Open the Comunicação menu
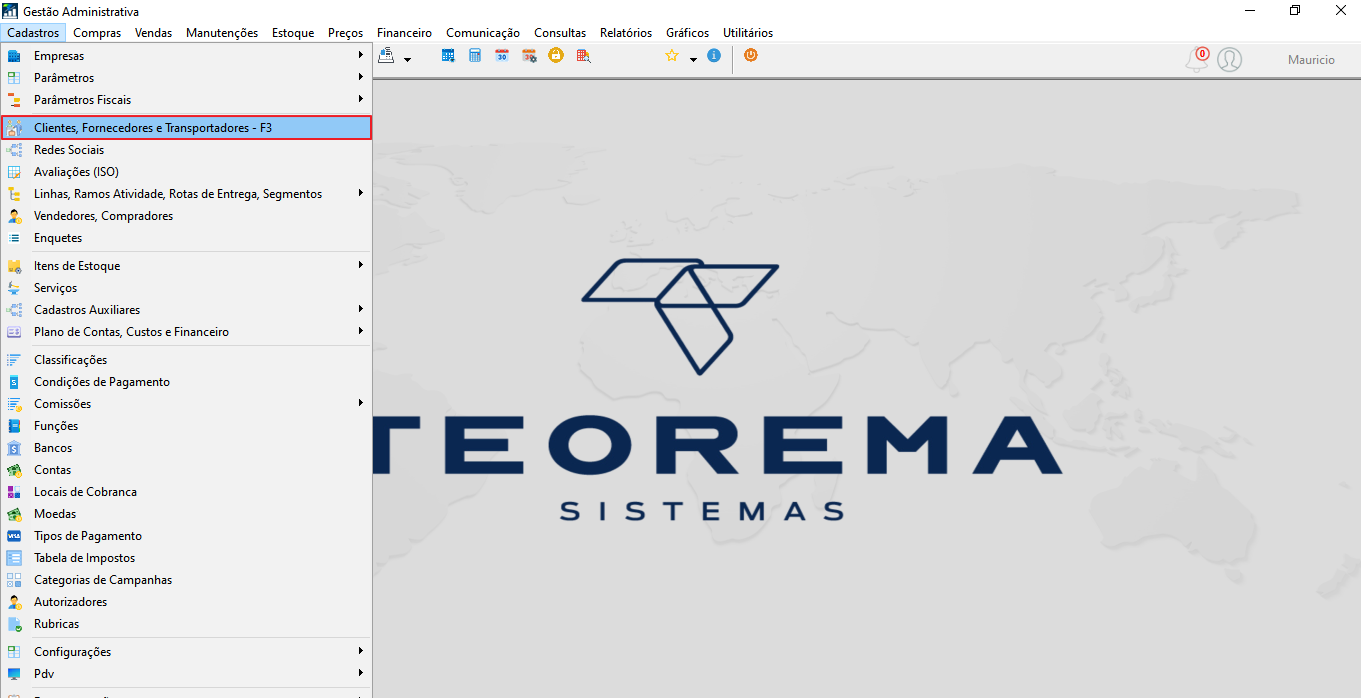The height and width of the screenshot is (698, 1361). (x=483, y=33)
